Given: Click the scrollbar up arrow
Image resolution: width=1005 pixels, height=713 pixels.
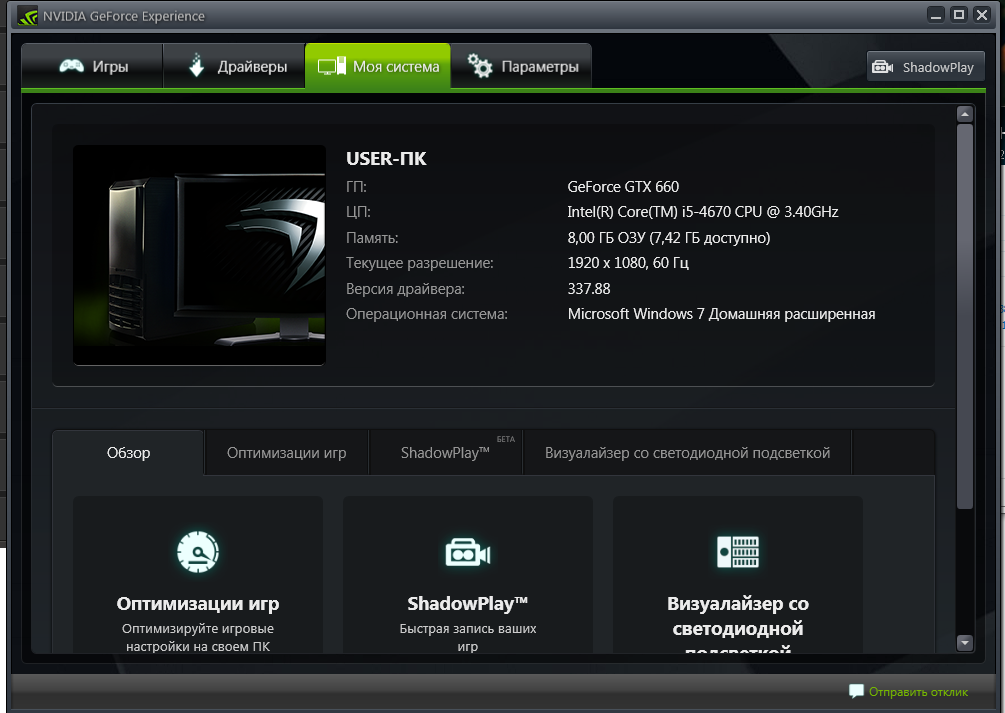Looking at the screenshot, I should tap(965, 114).
